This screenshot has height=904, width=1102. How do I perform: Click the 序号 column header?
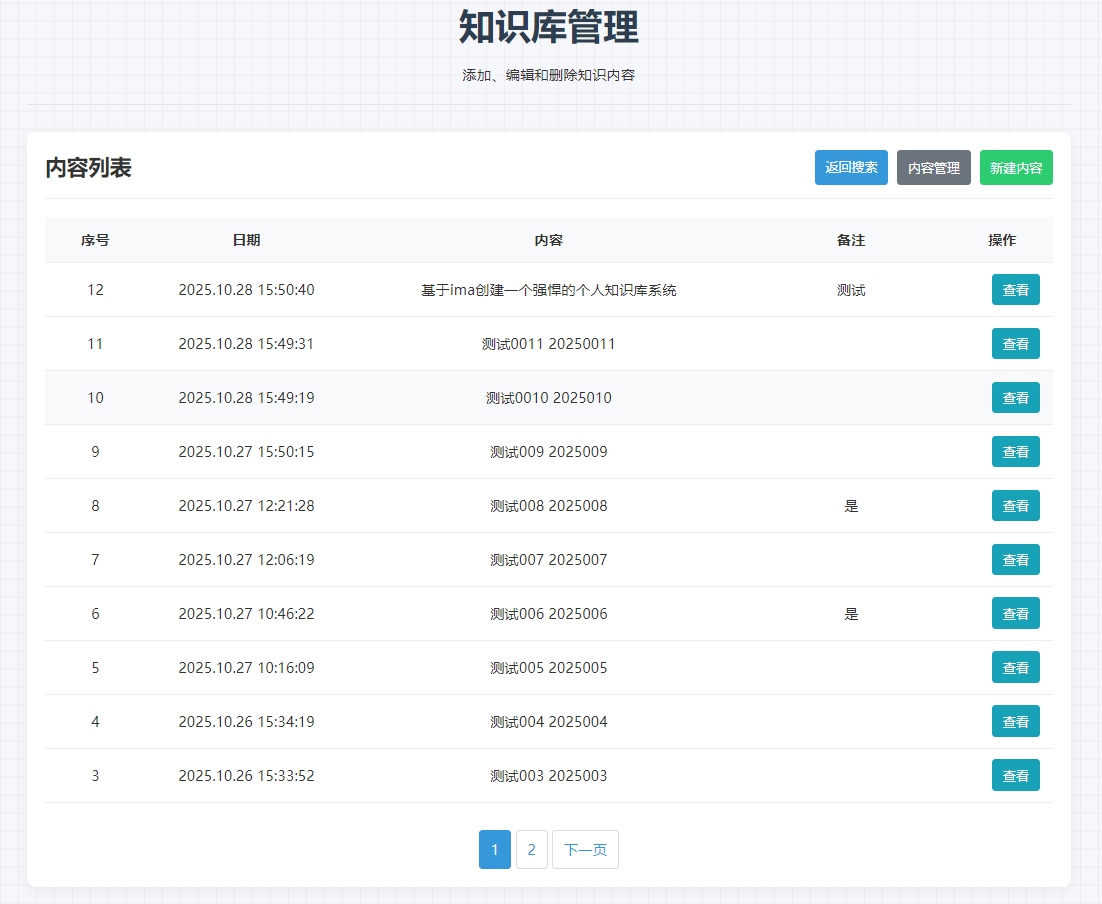click(x=95, y=240)
